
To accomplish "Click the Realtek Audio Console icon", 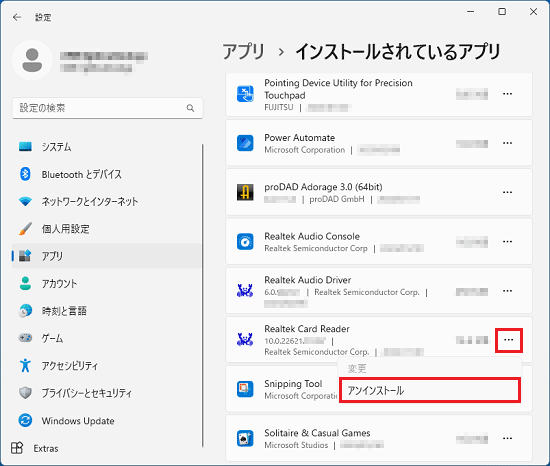I will tap(245, 242).
